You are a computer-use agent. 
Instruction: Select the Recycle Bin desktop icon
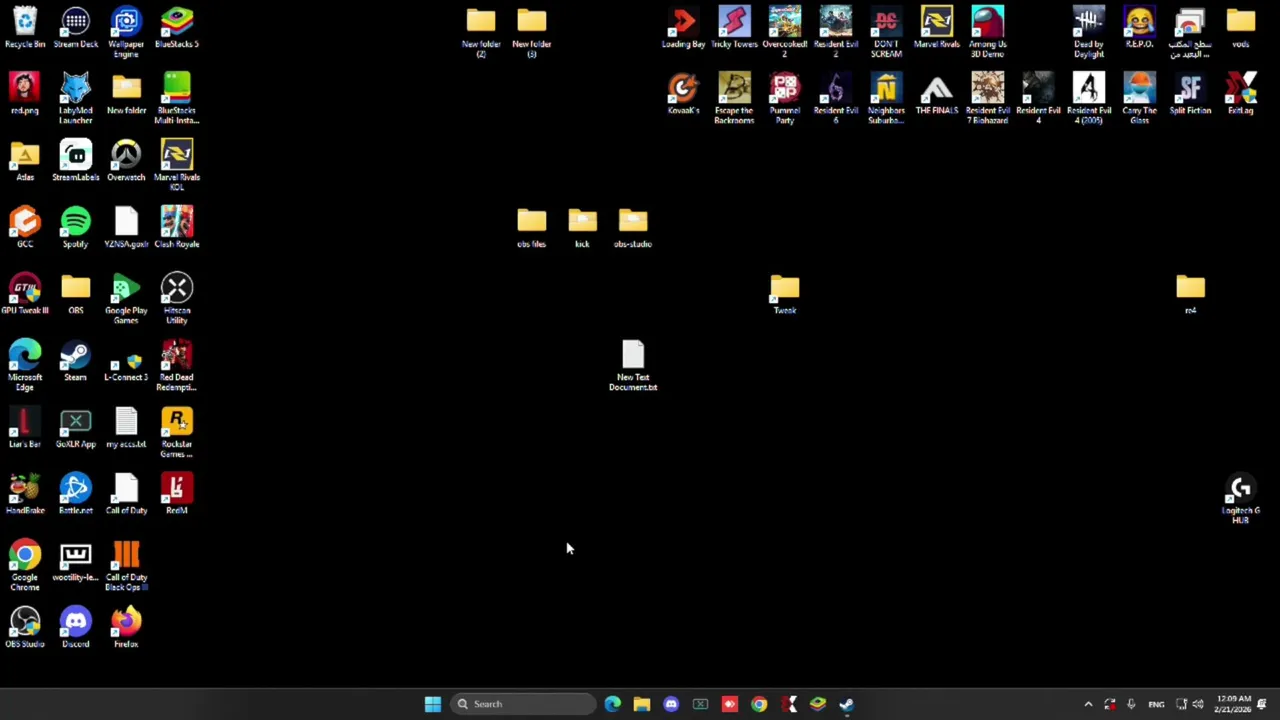(x=25, y=27)
